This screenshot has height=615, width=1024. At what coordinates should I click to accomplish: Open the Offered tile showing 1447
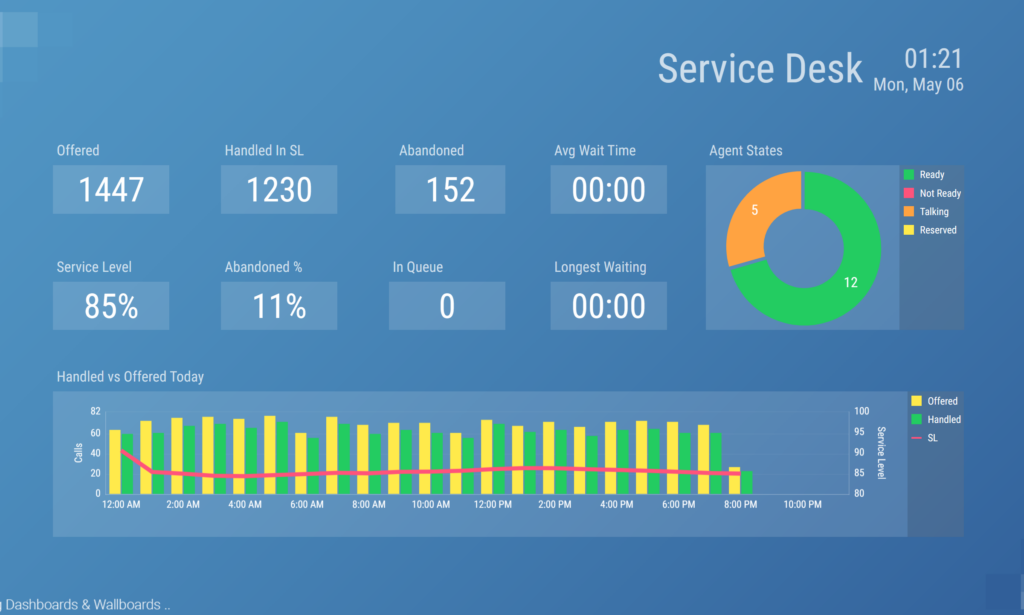coord(111,190)
